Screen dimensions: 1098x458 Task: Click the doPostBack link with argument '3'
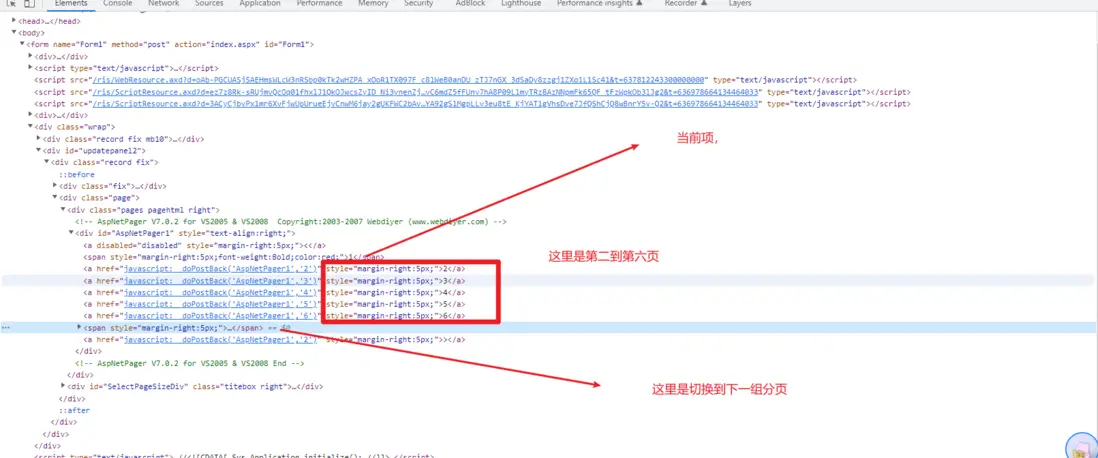coord(221,281)
